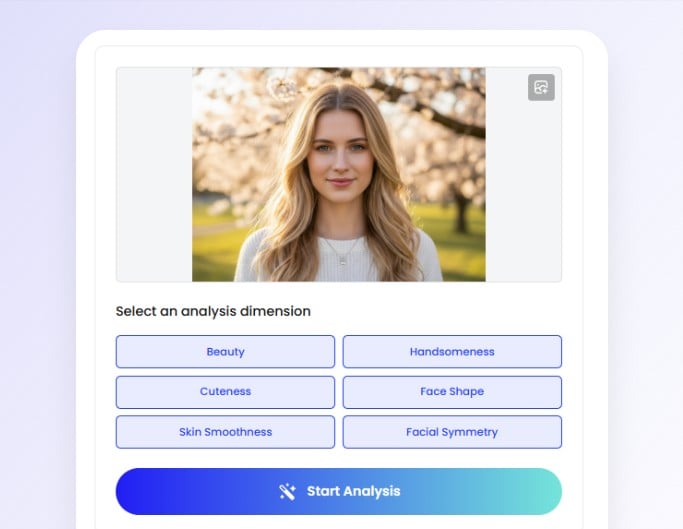Click the lavender page background outside the card
This screenshot has height=529, width=683.
(37, 261)
